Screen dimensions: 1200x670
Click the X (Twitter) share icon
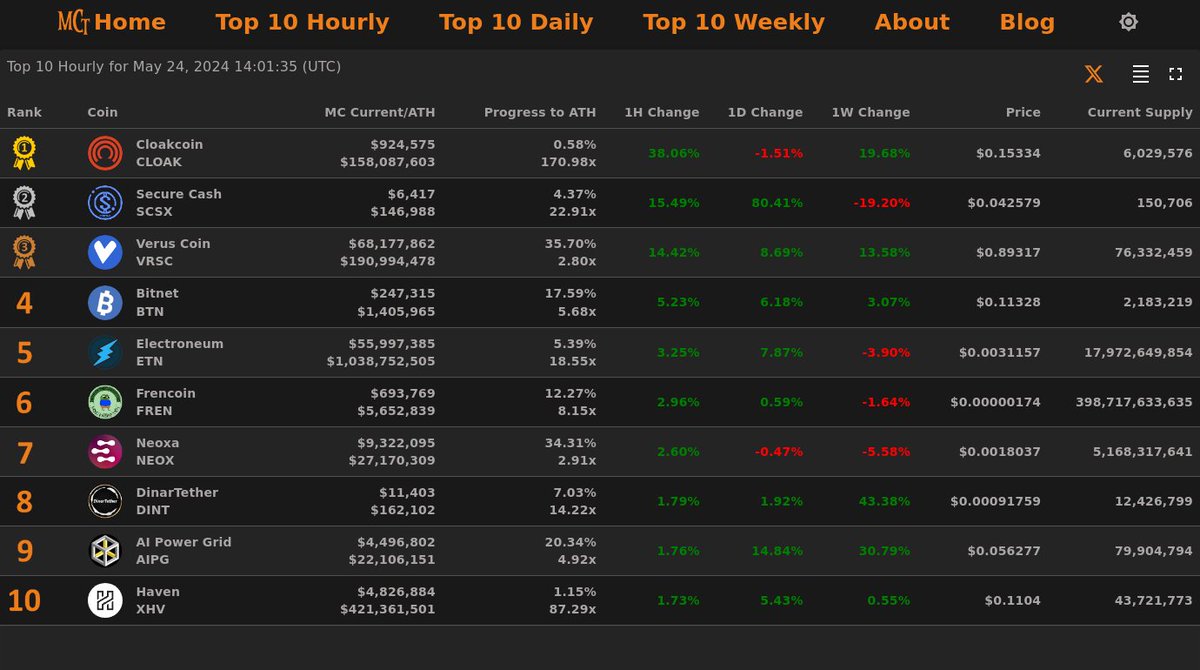tap(1094, 74)
